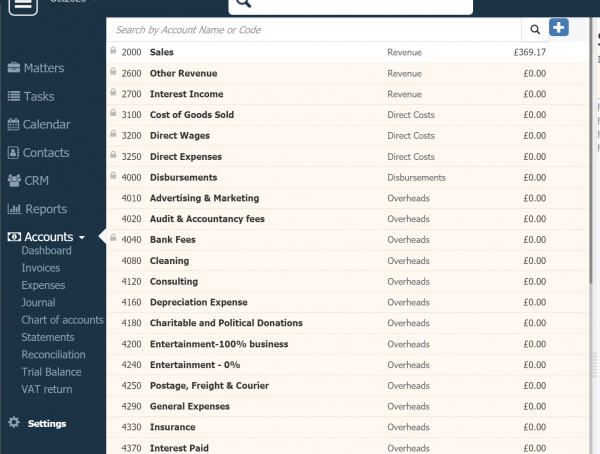Click lock icon on Other Revenue row
This screenshot has width=600, height=454.
pos(113,71)
